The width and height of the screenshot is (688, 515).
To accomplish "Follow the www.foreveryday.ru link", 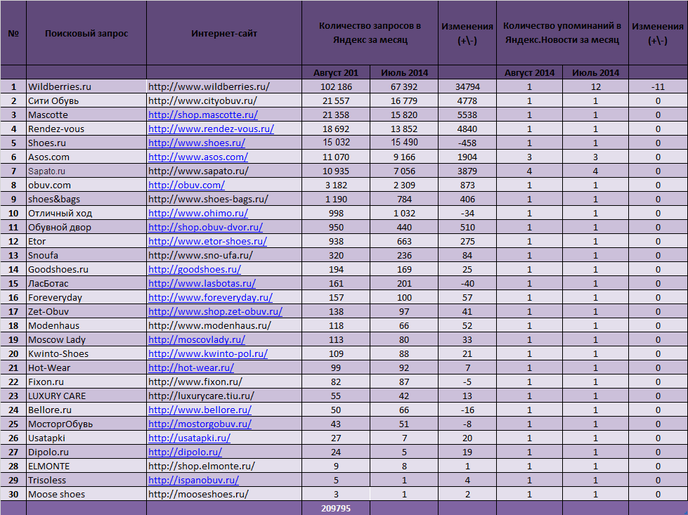I will click(x=210, y=297).
